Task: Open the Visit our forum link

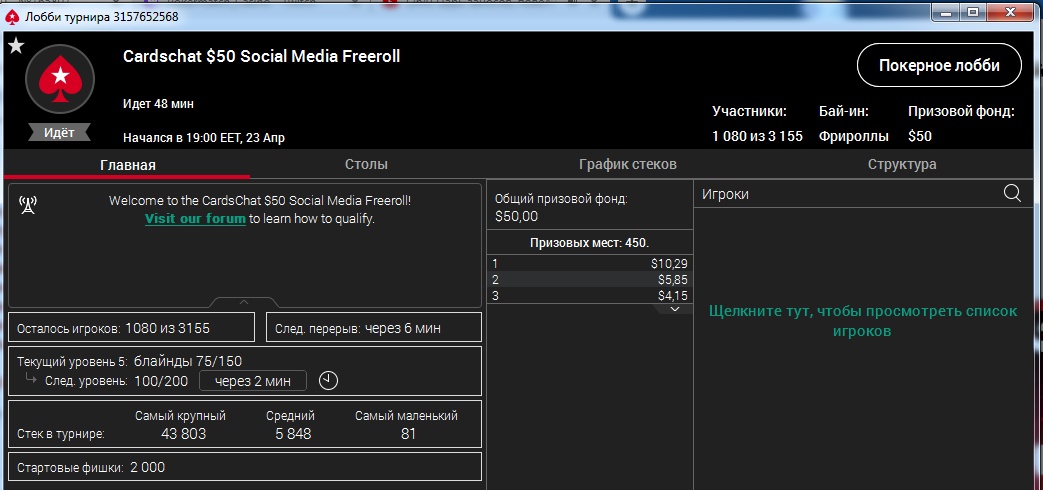Action: click(x=195, y=219)
